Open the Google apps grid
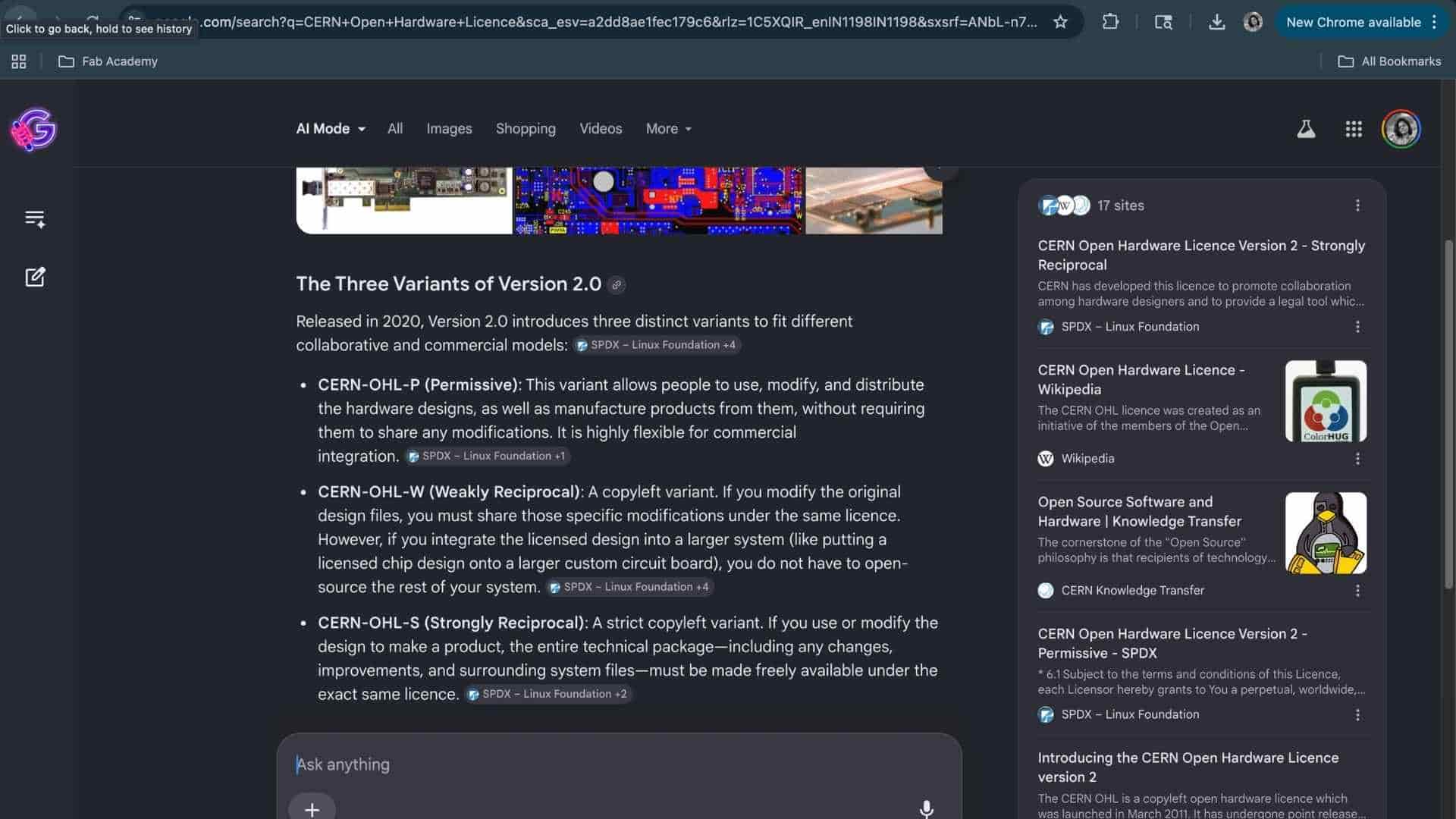Viewport: 1456px width, 819px height. point(1354,129)
